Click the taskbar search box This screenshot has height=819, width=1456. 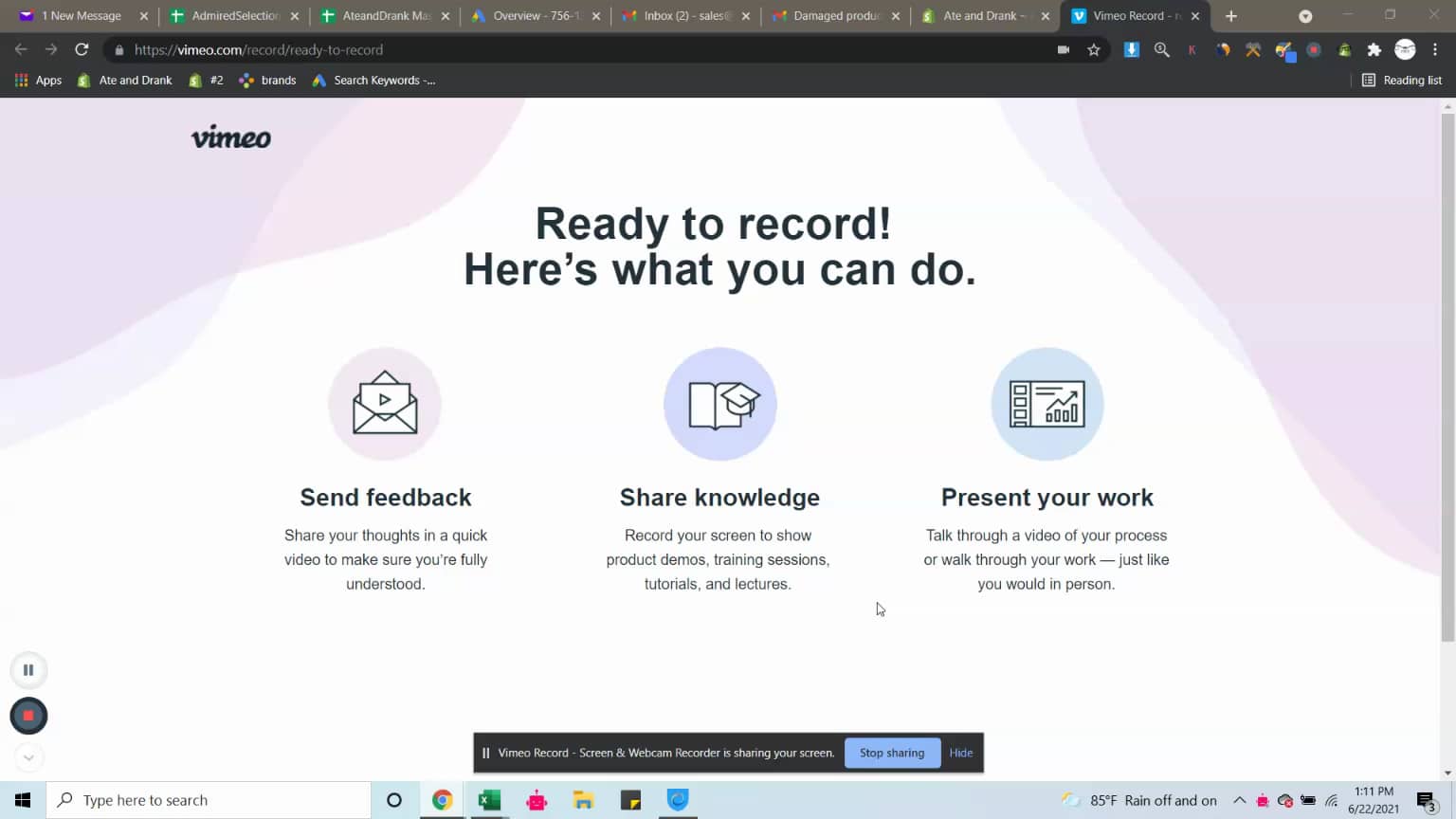(209, 800)
